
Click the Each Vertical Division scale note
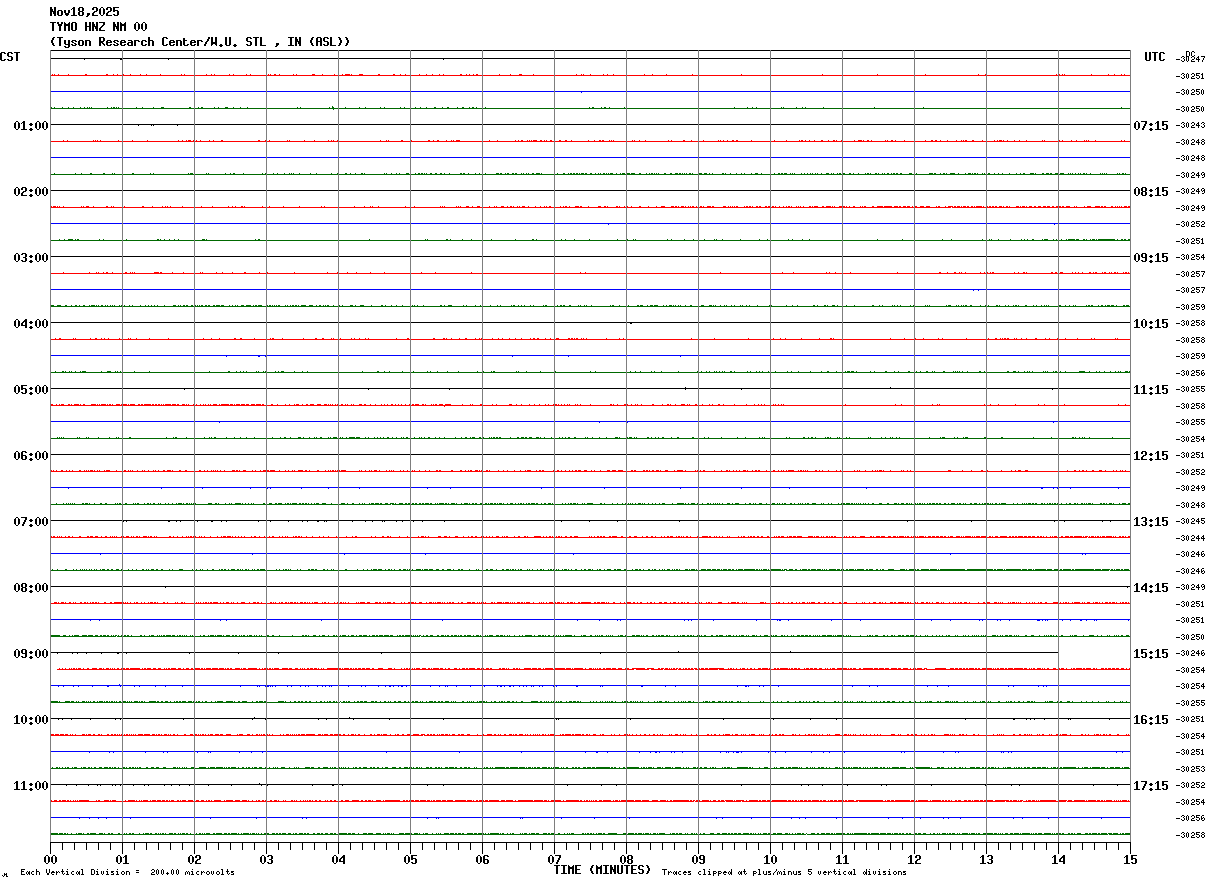coord(127,872)
